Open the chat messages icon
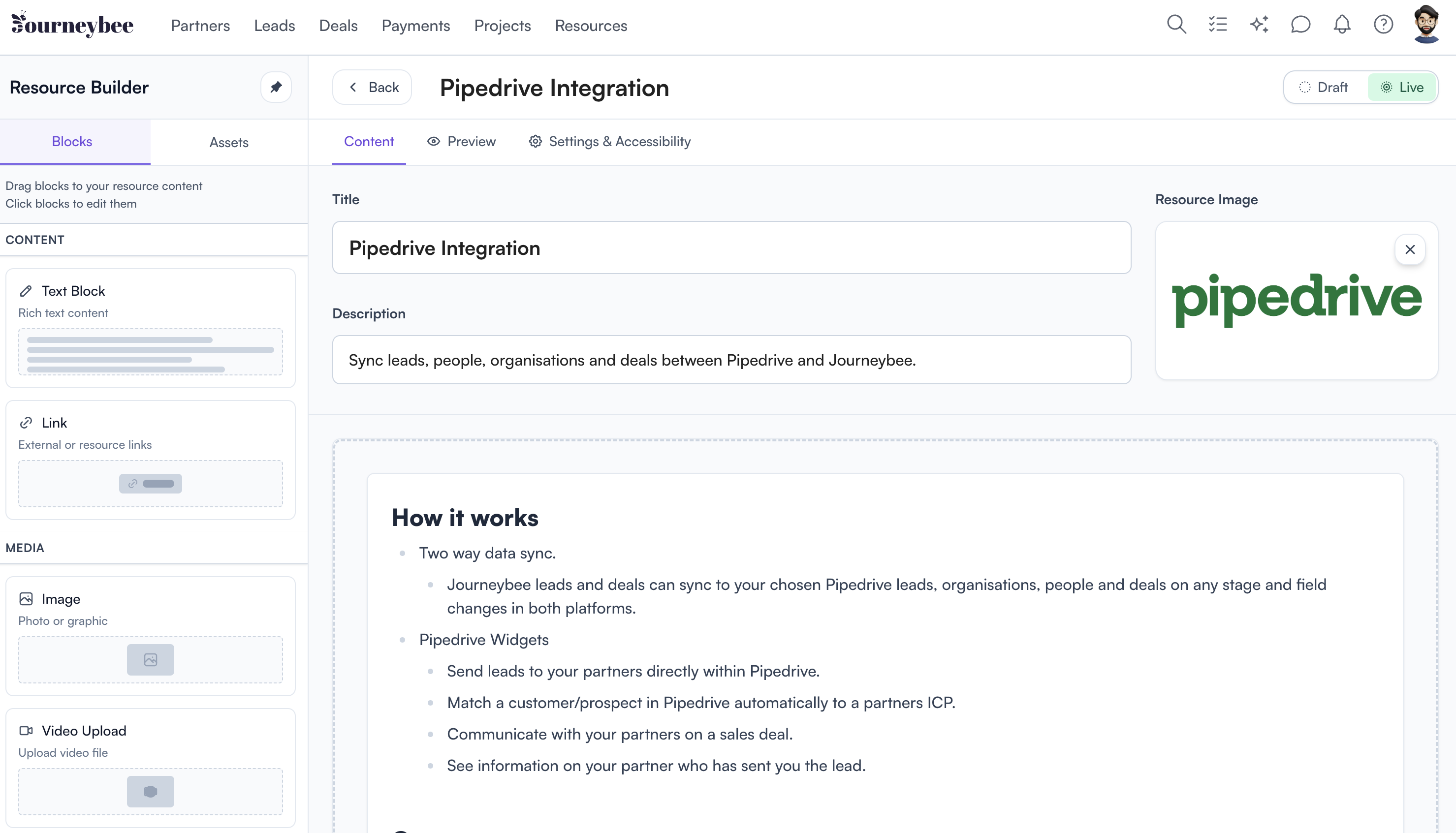Viewport: 1456px width, 833px height. coord(1300,25)
